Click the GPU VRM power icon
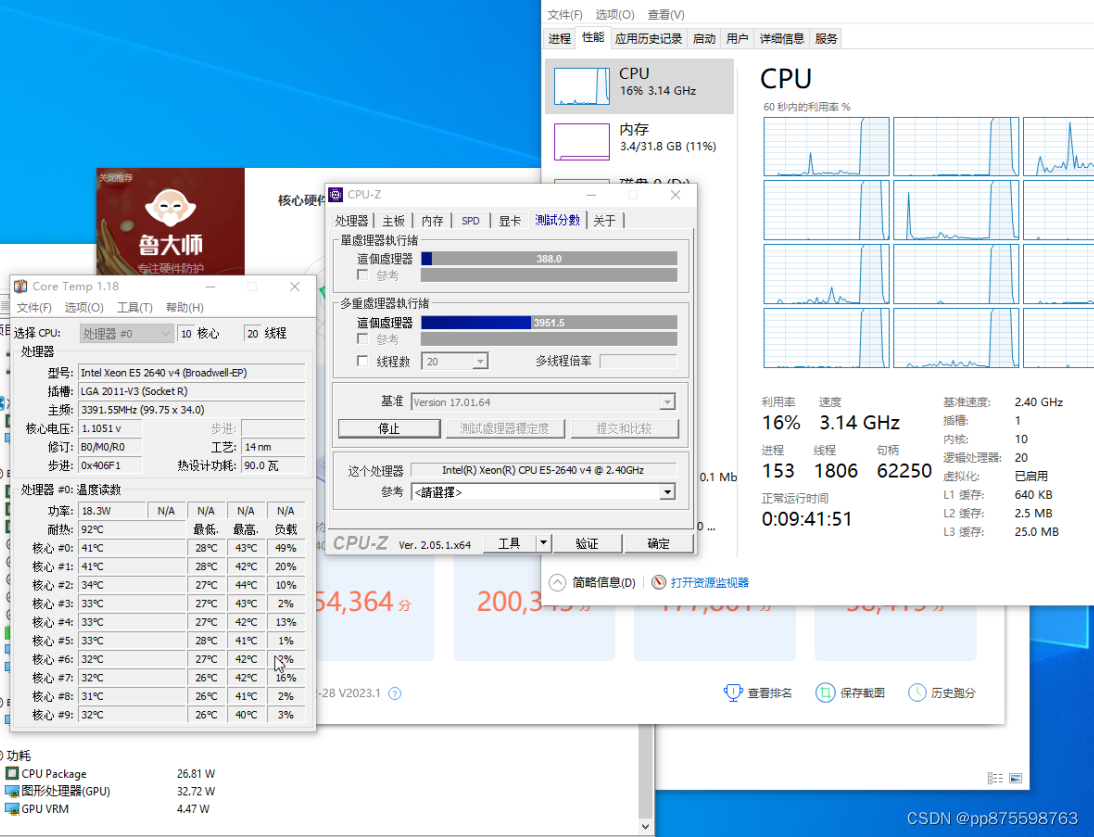The height and width of the screenshot is (837, 1094). pyautogui.click(x=12, y=809)
